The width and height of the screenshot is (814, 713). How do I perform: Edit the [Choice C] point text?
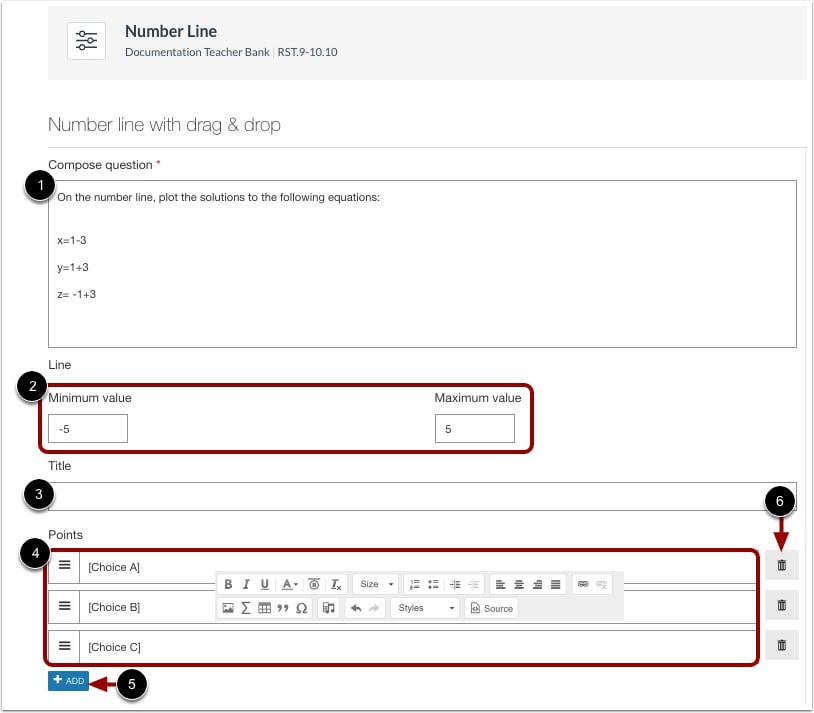114,647
